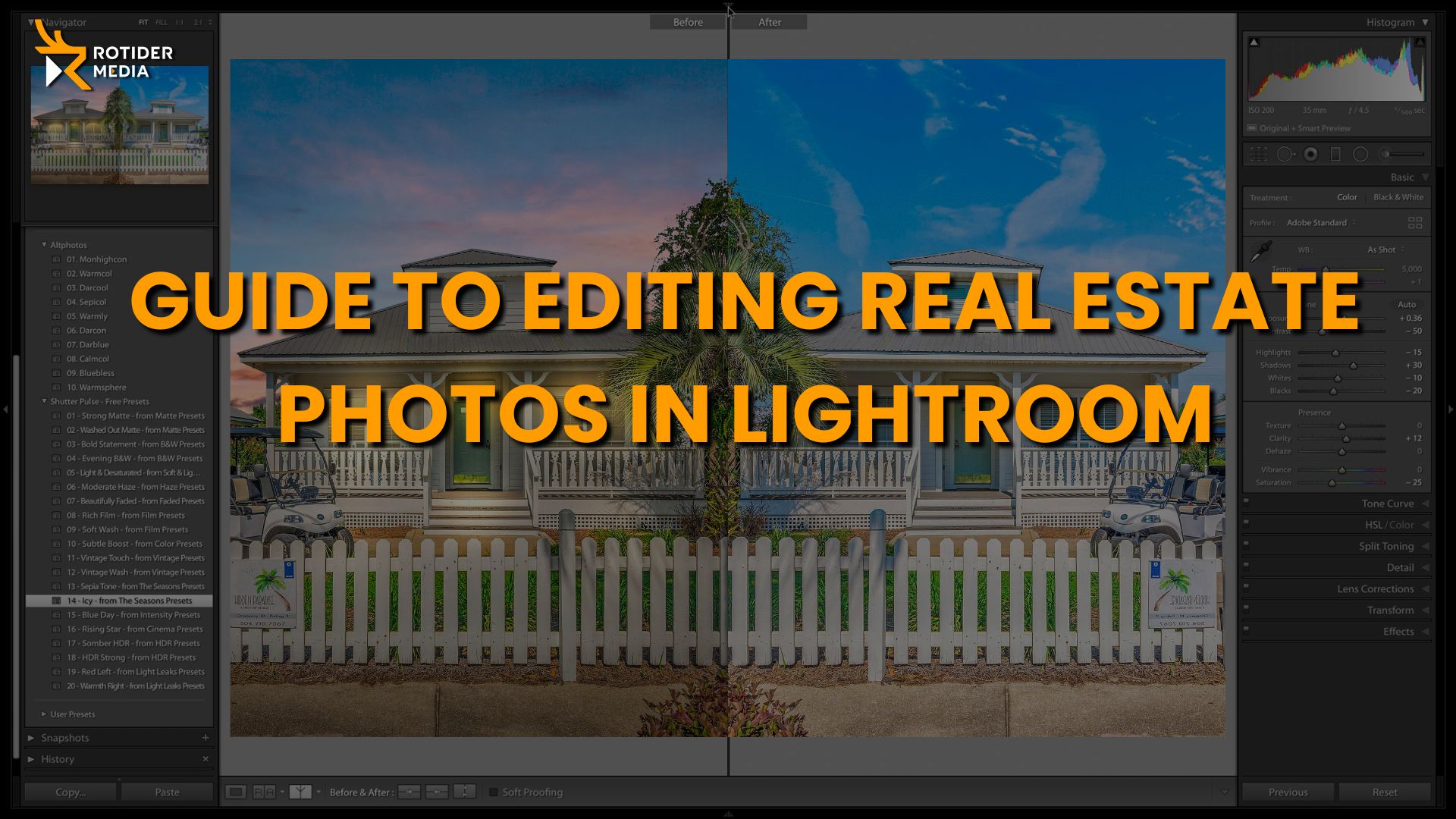The width and height of the screenshot is (1456, 819).
Task: Select the Radial Filter tool
Action: 1360,154
